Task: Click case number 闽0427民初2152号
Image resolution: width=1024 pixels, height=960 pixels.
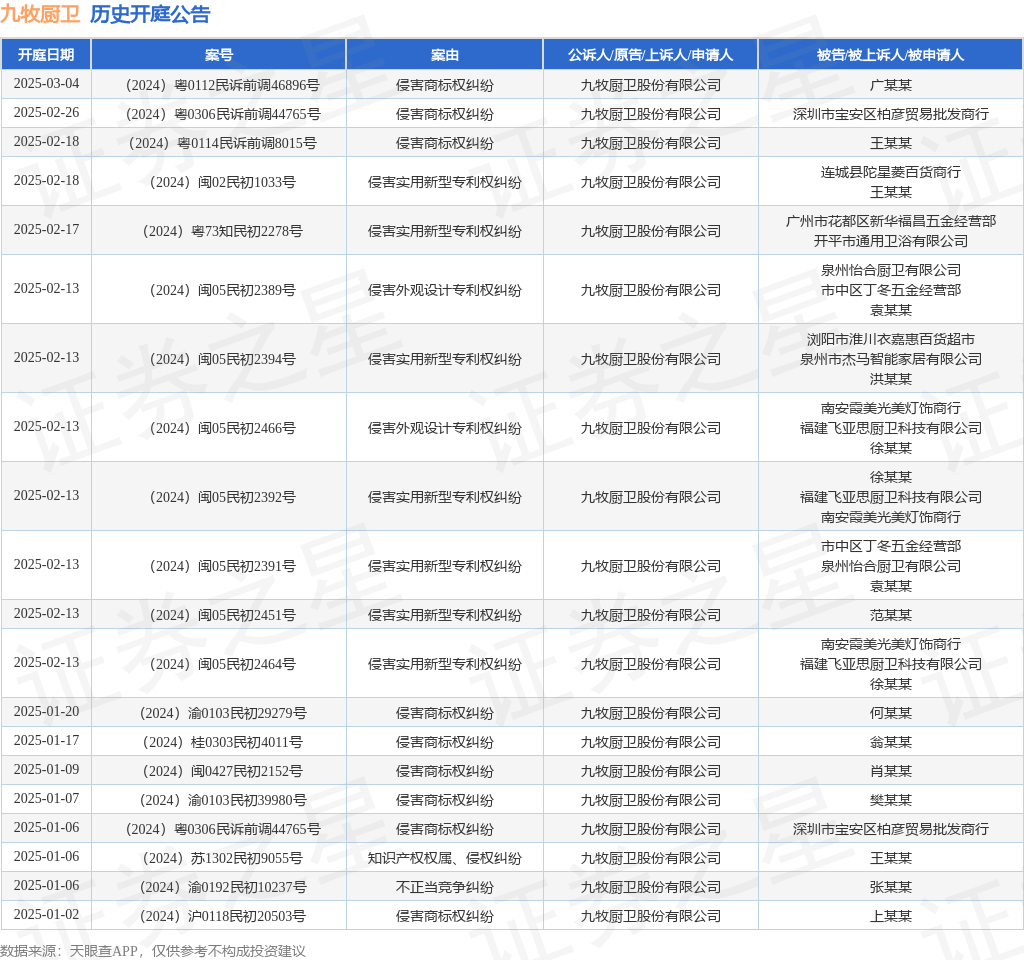Action: pyautogui.click(x=223, y=771)
